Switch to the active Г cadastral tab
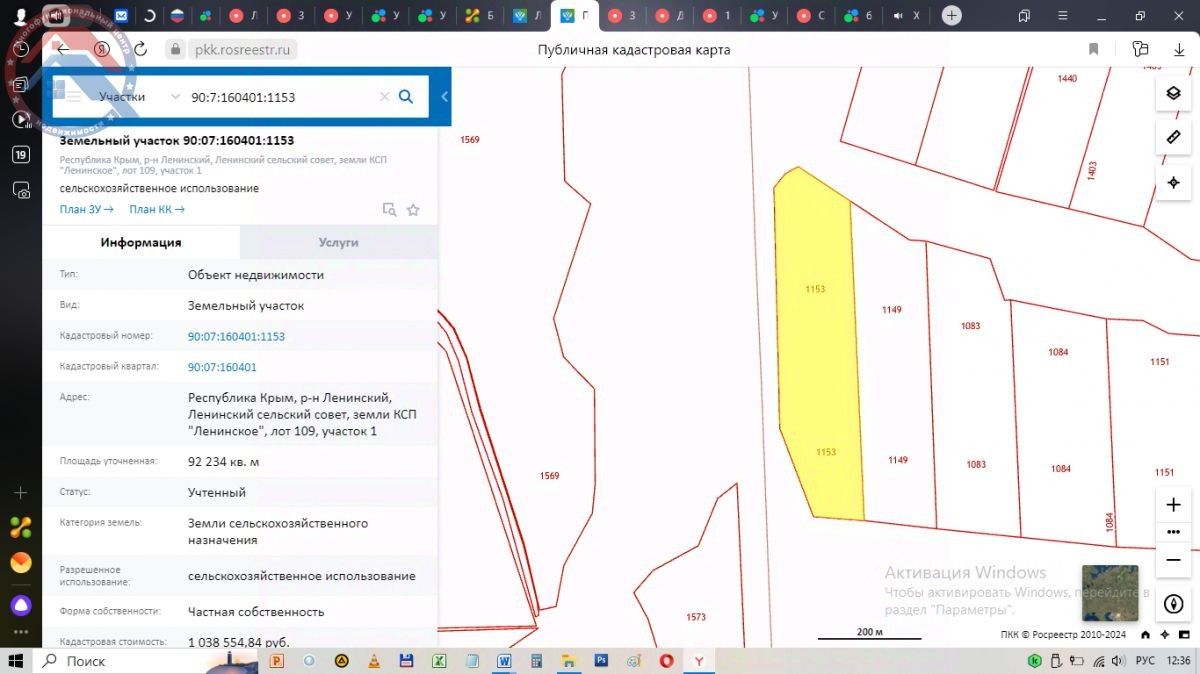 point(576,16)
